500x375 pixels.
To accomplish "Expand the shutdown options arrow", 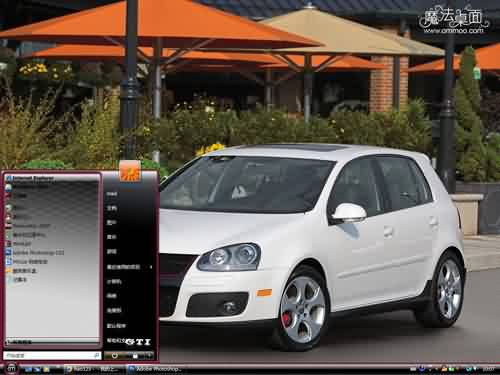I will [150, 356].
